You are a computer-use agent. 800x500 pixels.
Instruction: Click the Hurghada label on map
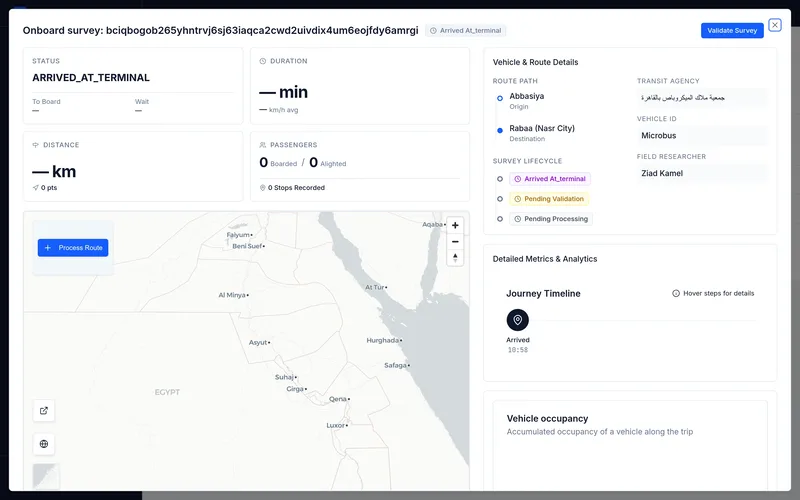coord(383,340)
